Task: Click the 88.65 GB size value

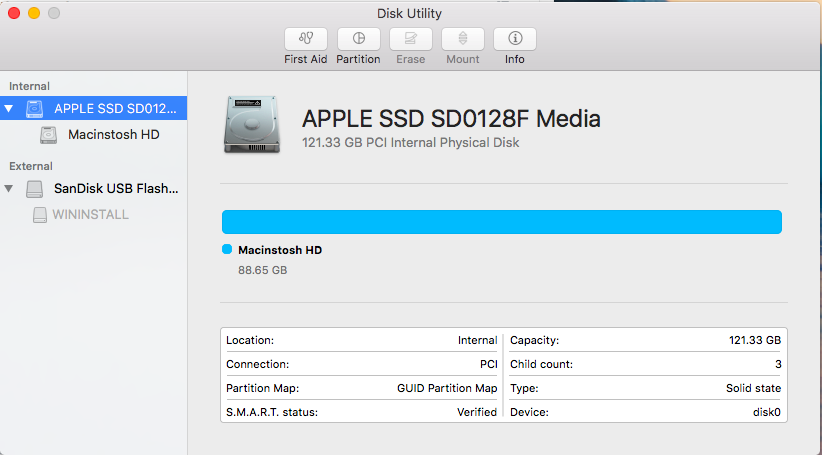Action: click(x=263, y=270)
